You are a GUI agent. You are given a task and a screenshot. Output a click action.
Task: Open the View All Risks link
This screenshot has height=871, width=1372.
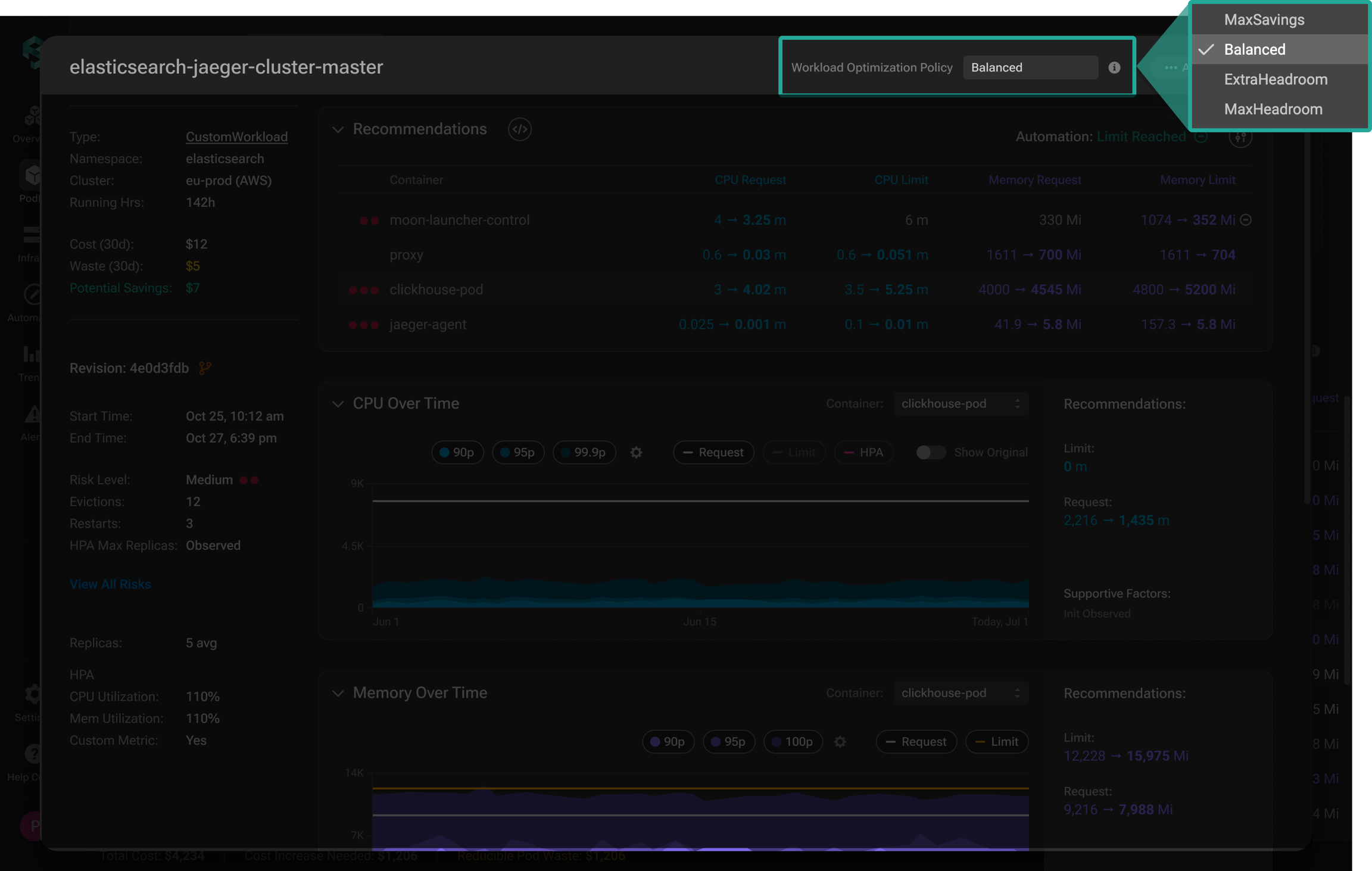(x=110, y=584)
